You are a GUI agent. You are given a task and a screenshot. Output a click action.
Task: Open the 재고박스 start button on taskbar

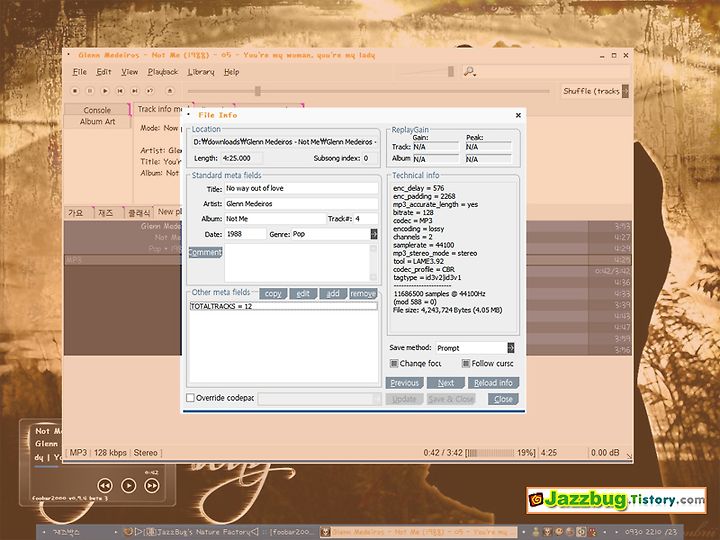tap(67, 533)
